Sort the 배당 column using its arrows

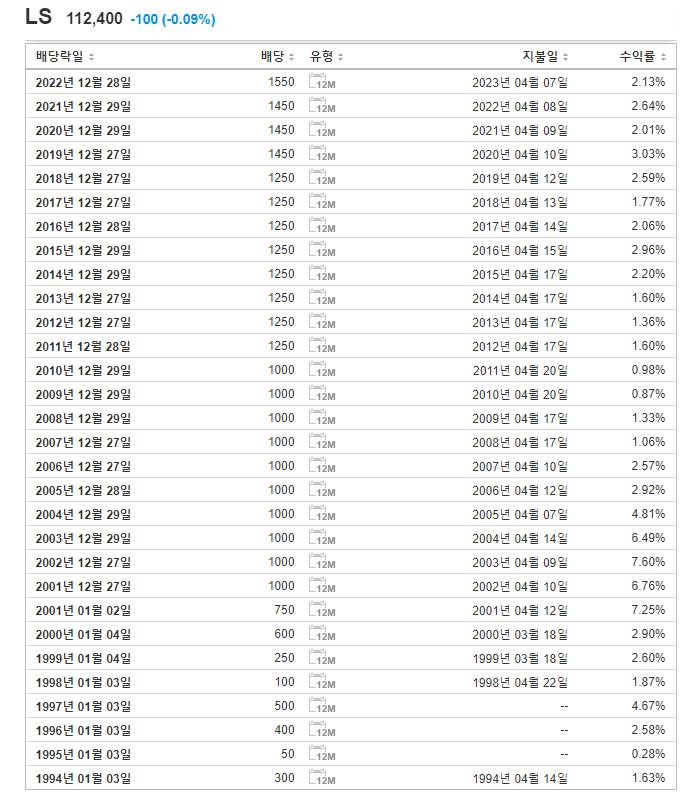pos(291,57)
